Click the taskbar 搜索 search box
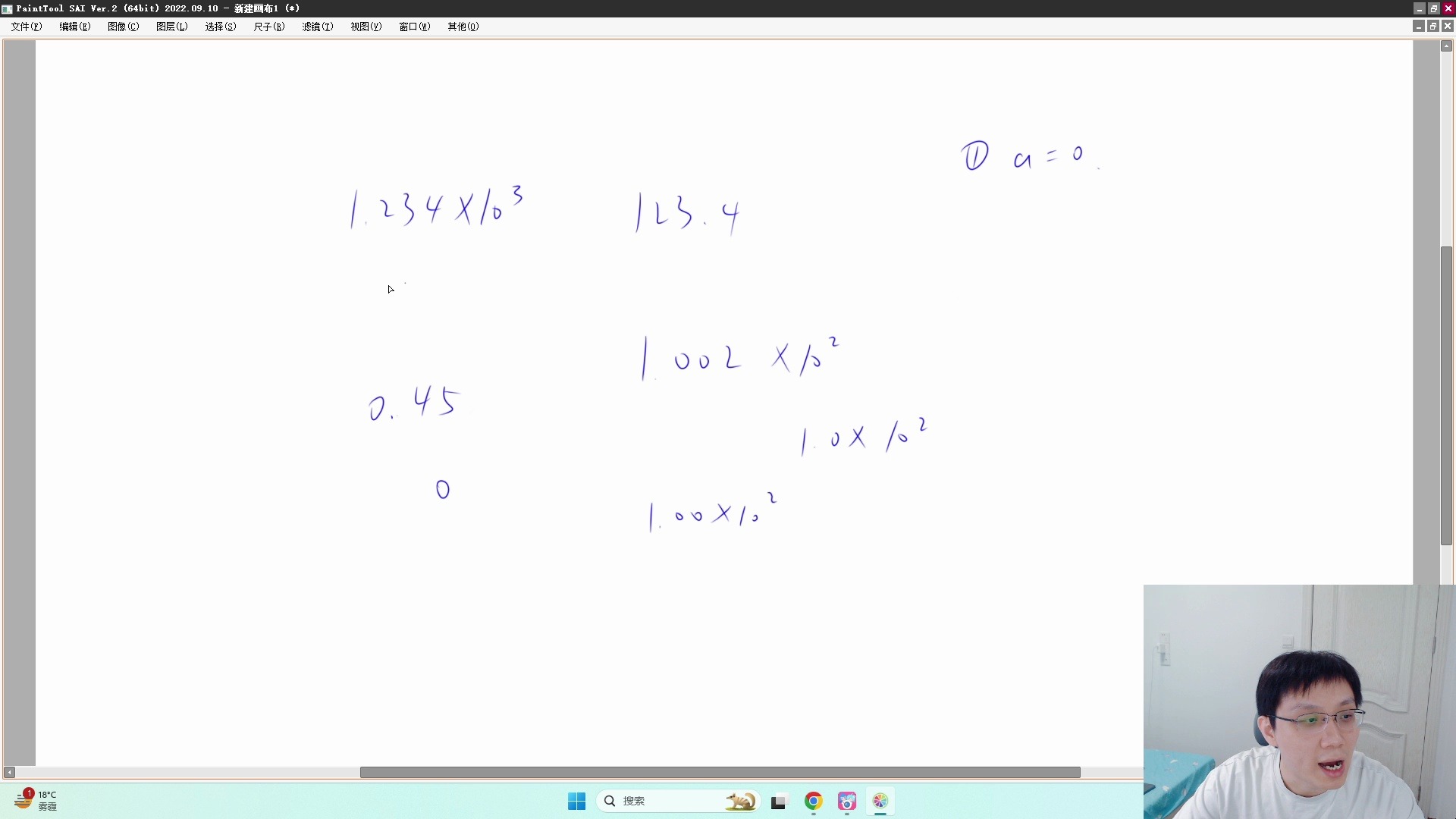 [679, 801]
